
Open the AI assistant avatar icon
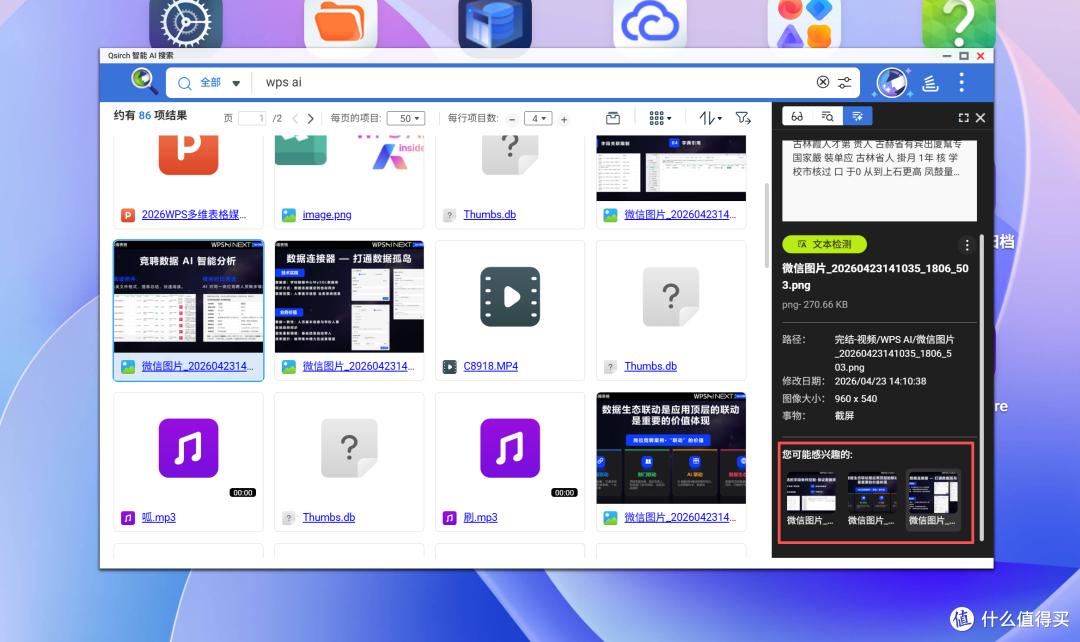[892, 82]
